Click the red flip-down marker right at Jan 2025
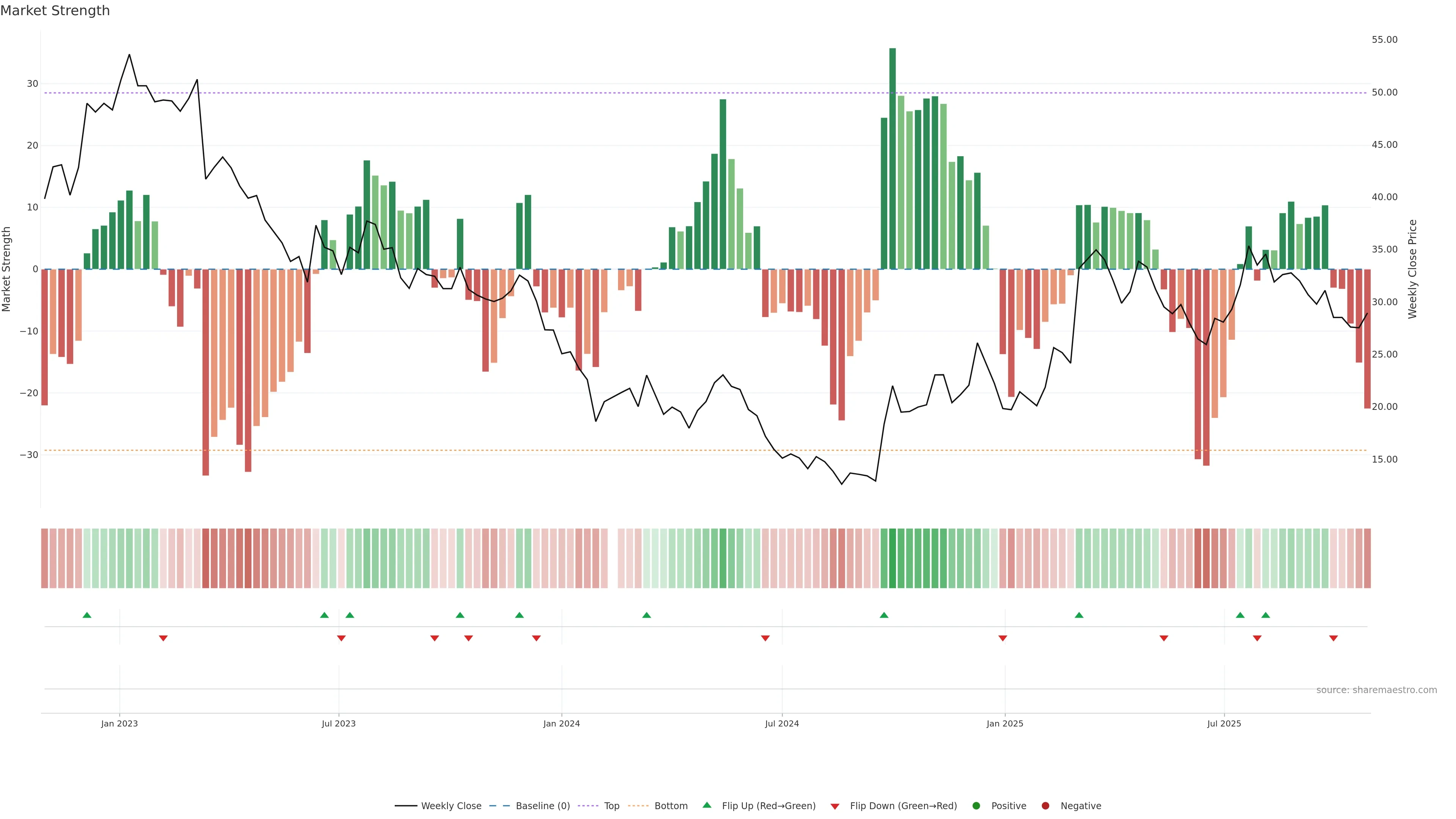Screen dimensions: 1456x819 point(1003,638)
